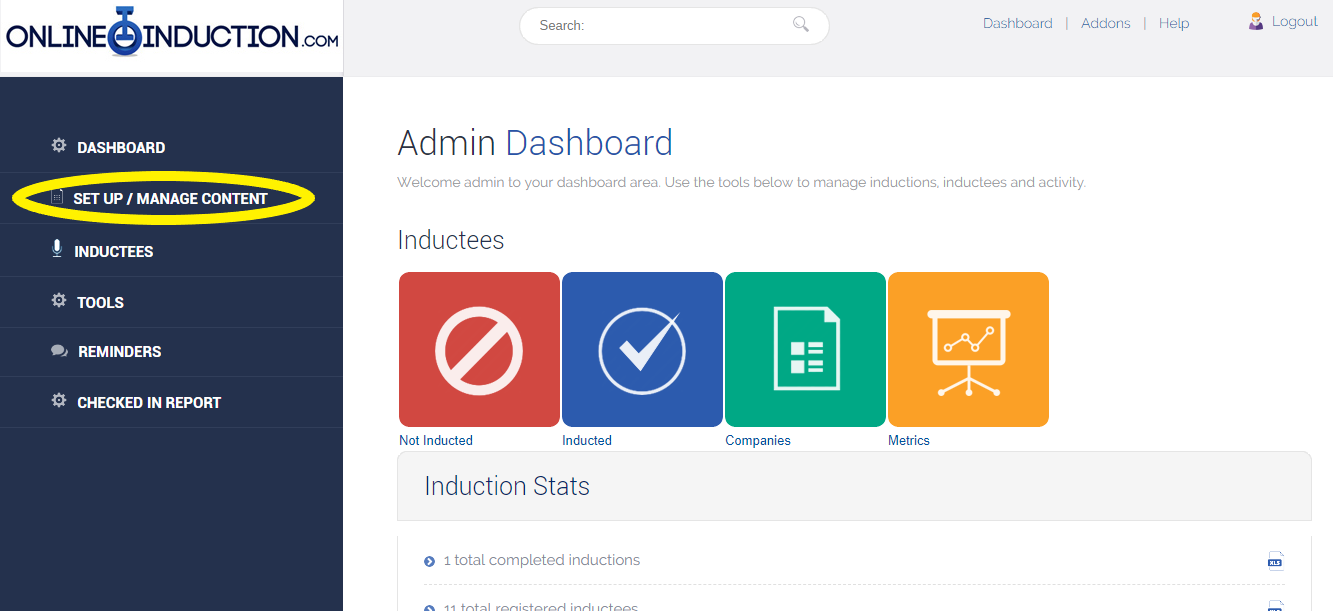Go to Checked In Report

[x=149, y=403]
